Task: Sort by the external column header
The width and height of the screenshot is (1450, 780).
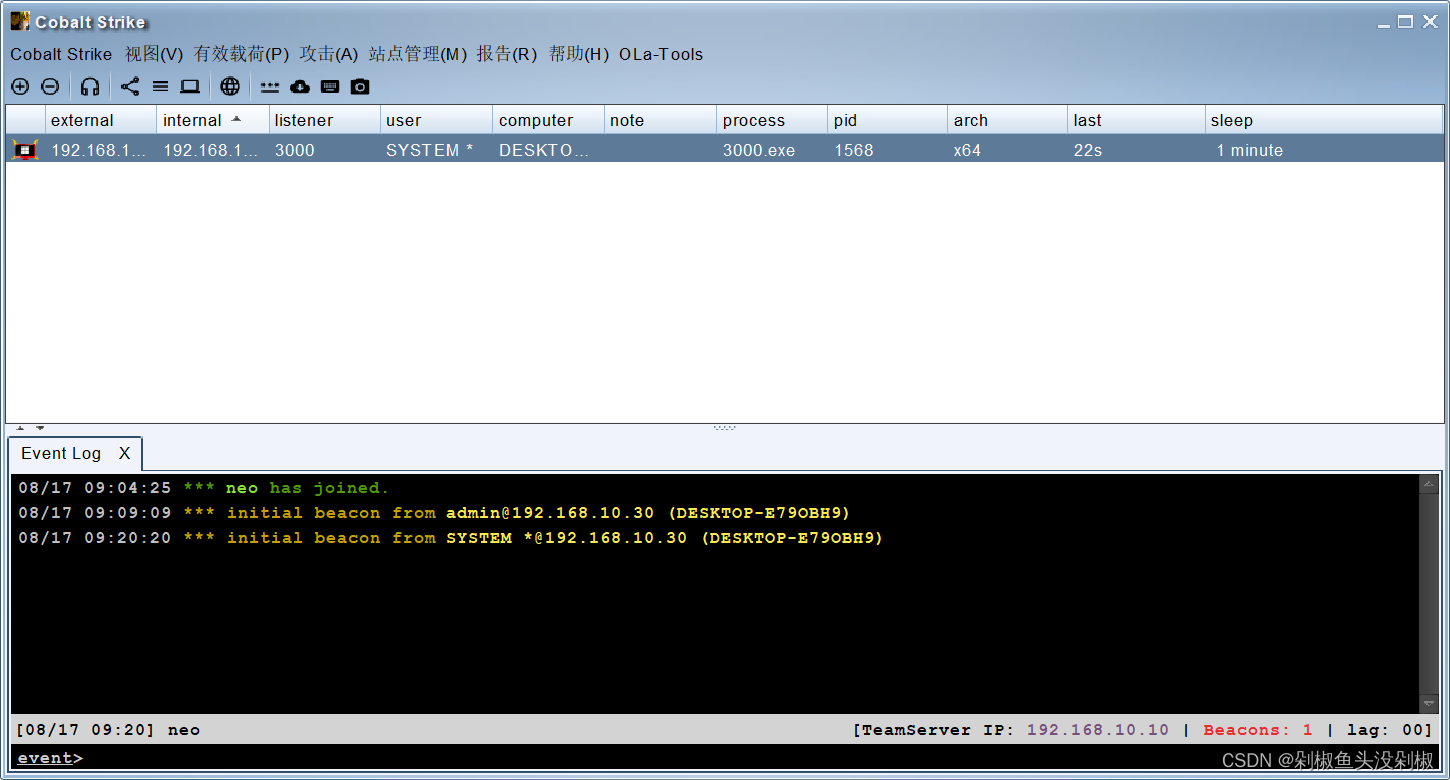Action: tap(101, 120)
